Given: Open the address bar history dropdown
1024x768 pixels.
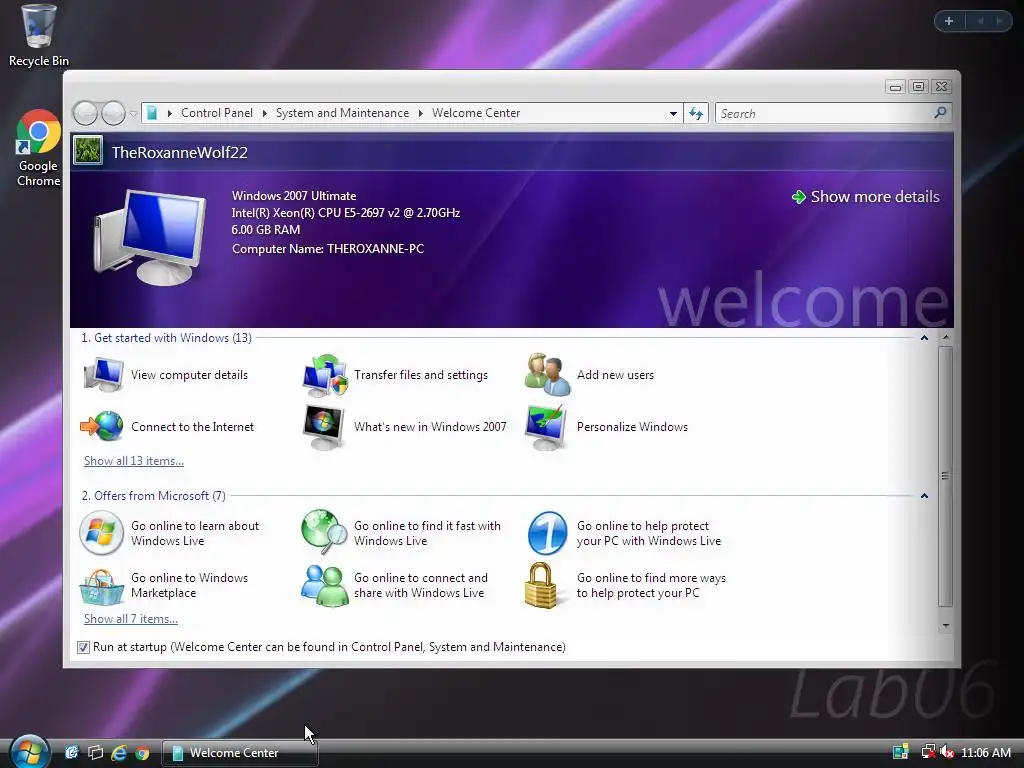Looking at the screenshot, I should click(x=673, y=114).
